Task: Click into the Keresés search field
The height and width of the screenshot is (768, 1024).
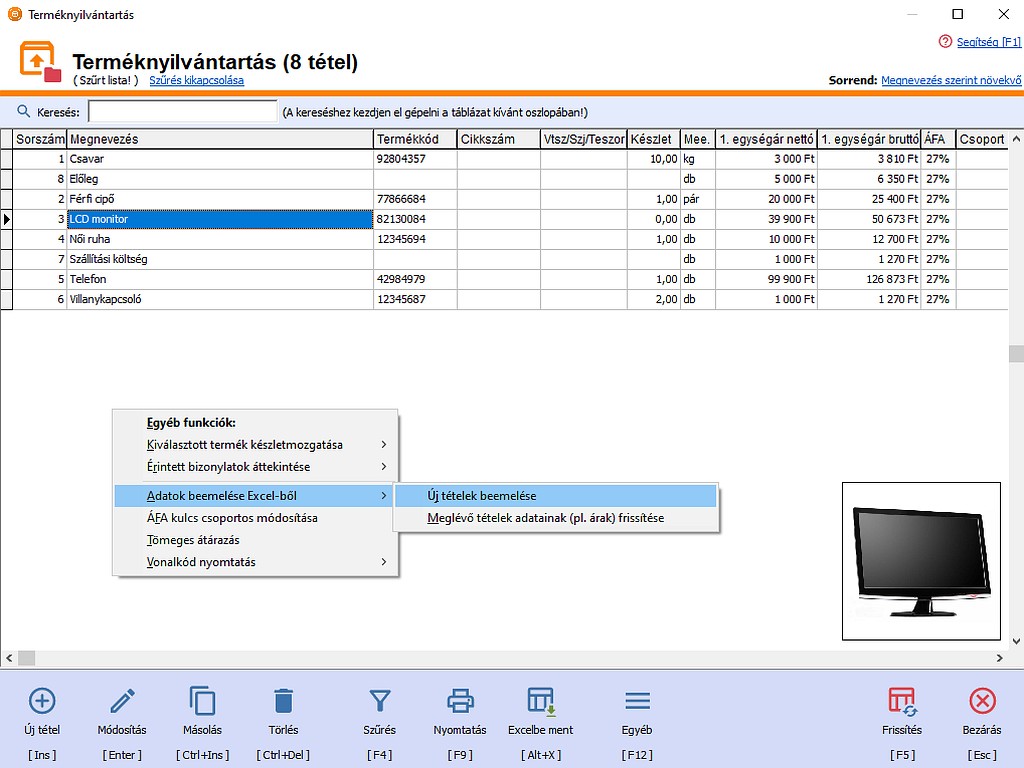Action: [182, 112]
